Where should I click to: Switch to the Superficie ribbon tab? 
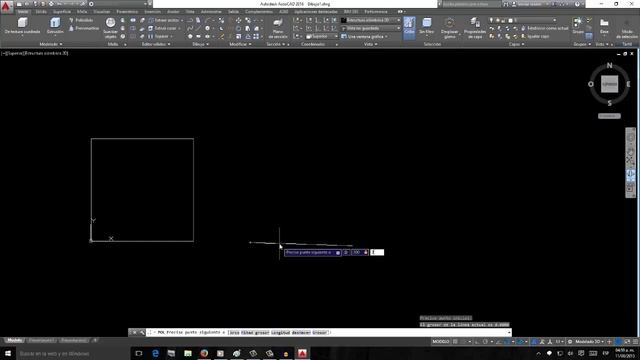point(62,12)
